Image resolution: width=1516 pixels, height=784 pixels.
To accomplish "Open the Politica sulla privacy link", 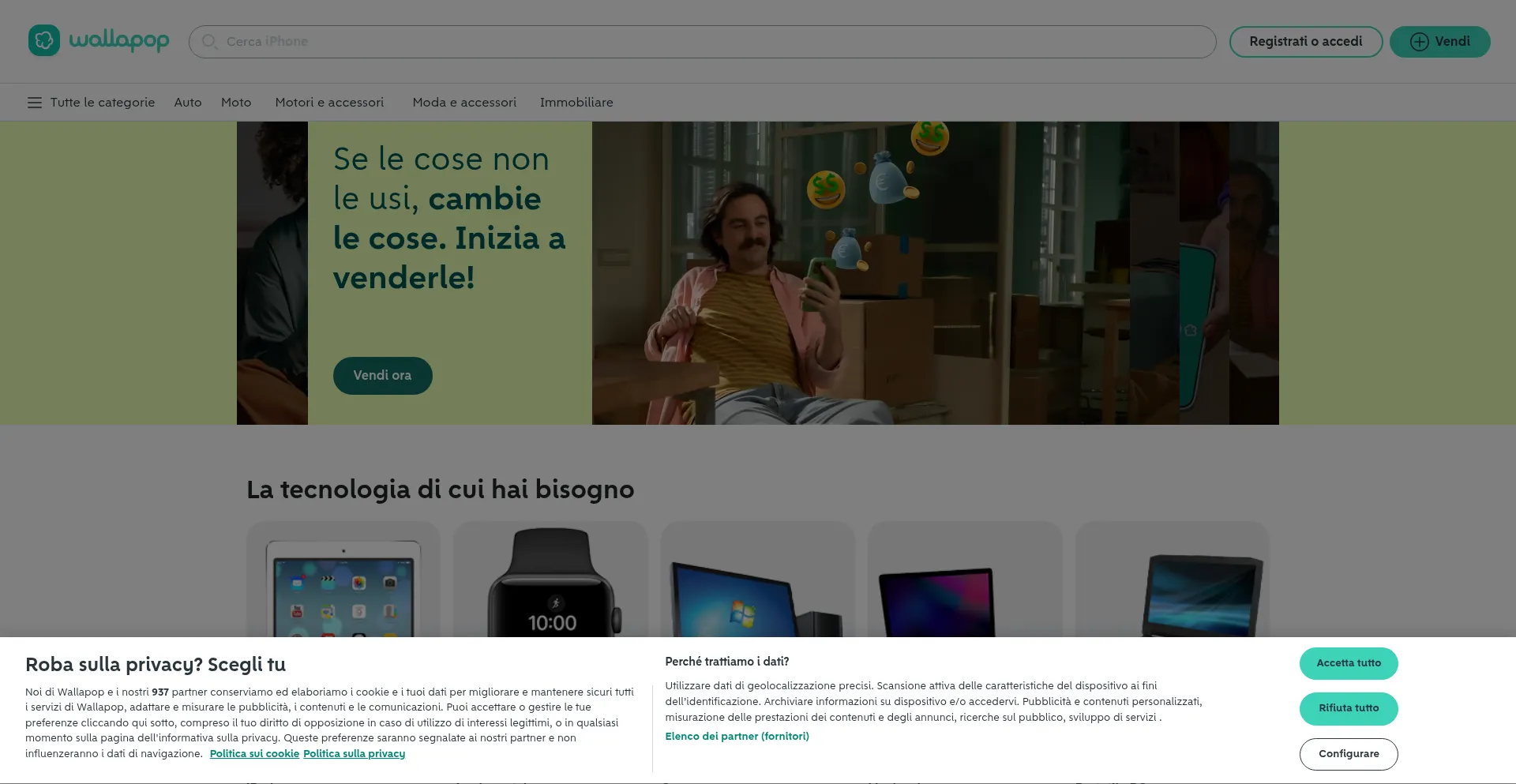I will pyautogui.click(x=354, y=754).
